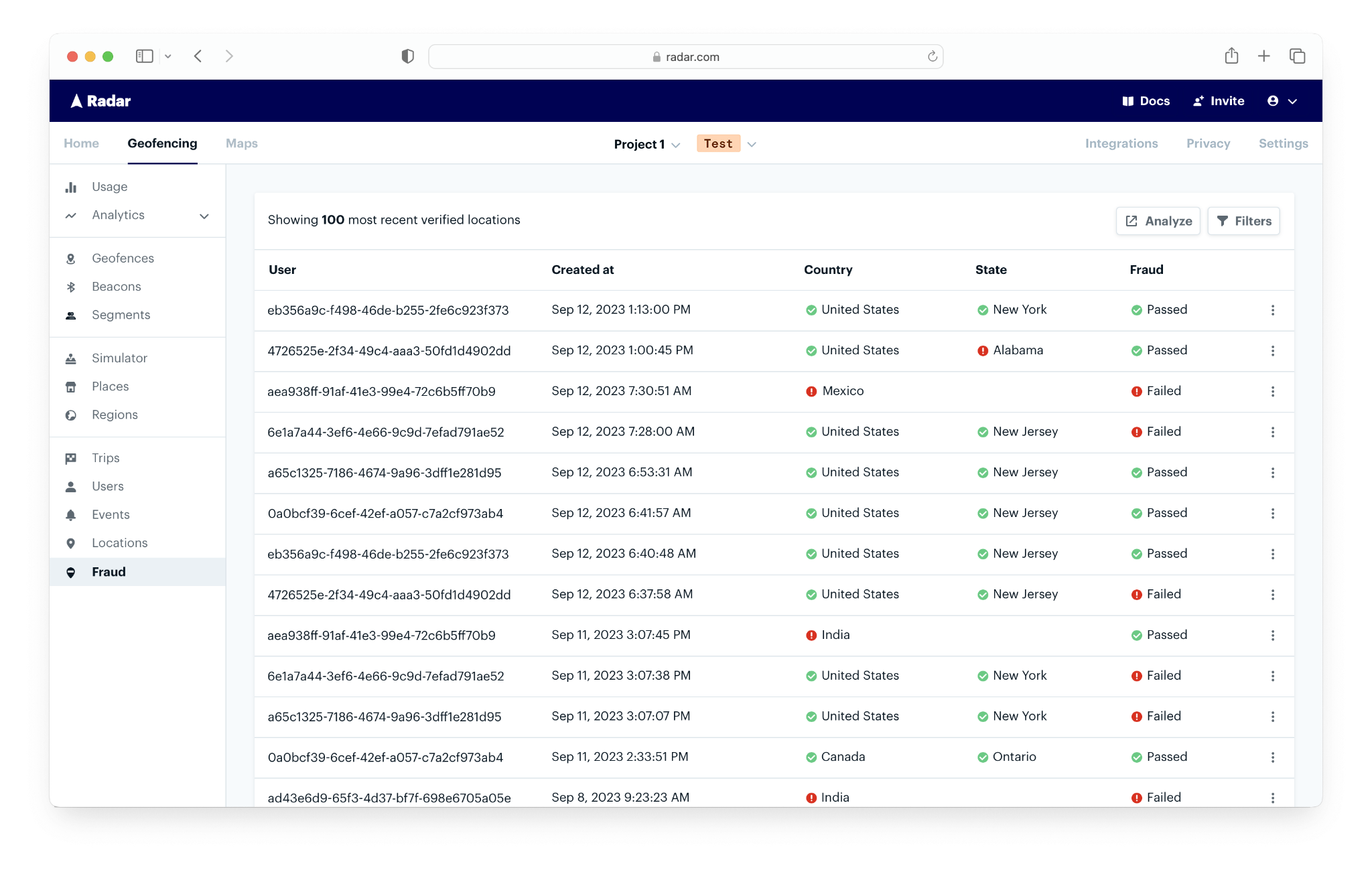Click the Beacons bluetooth icon
The width and height of the screenshot is (1372, 872).
(x=71, y=287)
